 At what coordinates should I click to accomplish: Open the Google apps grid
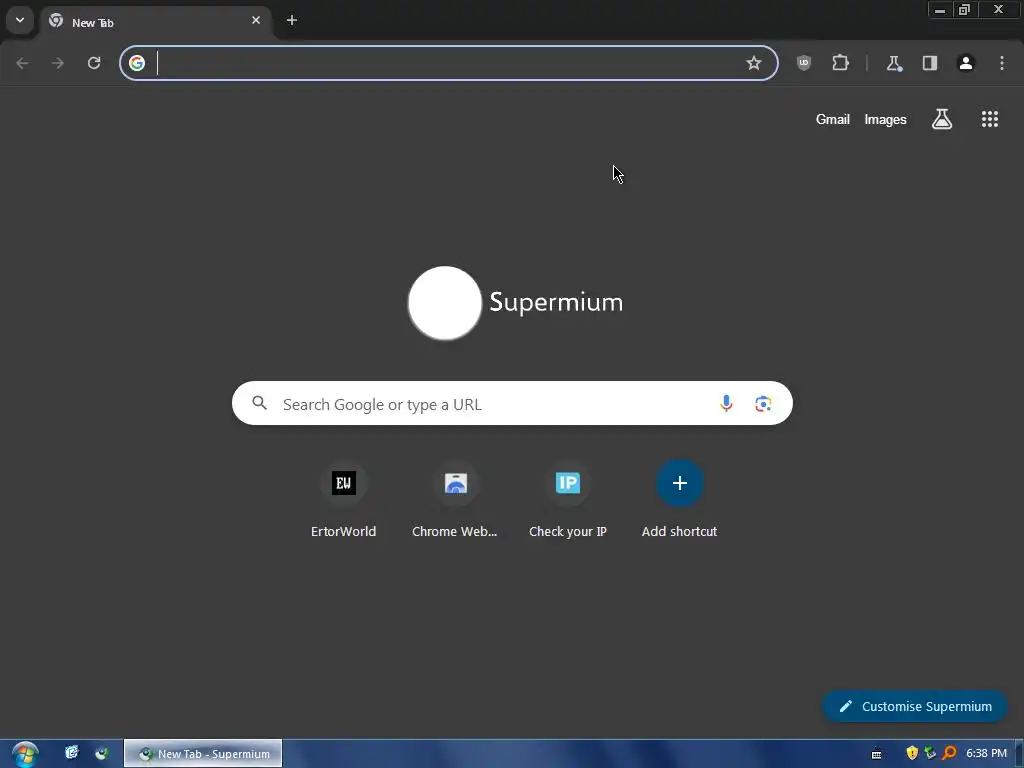(990, 119)
